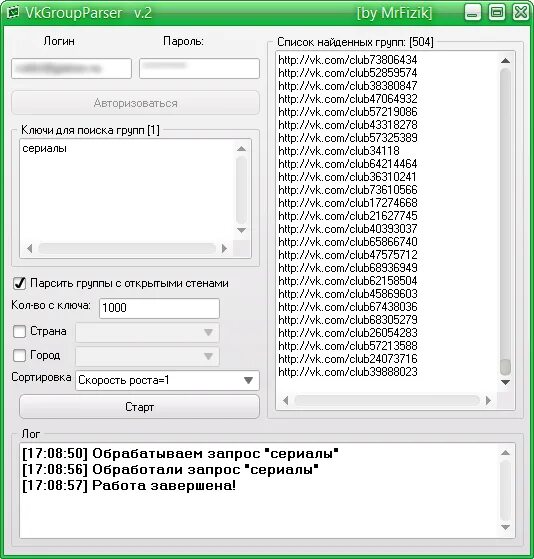Select http://vk.com/club38380847 in list
Viewport: 534px width, 559px height.
pyautogui.click(x=348, y=86)
